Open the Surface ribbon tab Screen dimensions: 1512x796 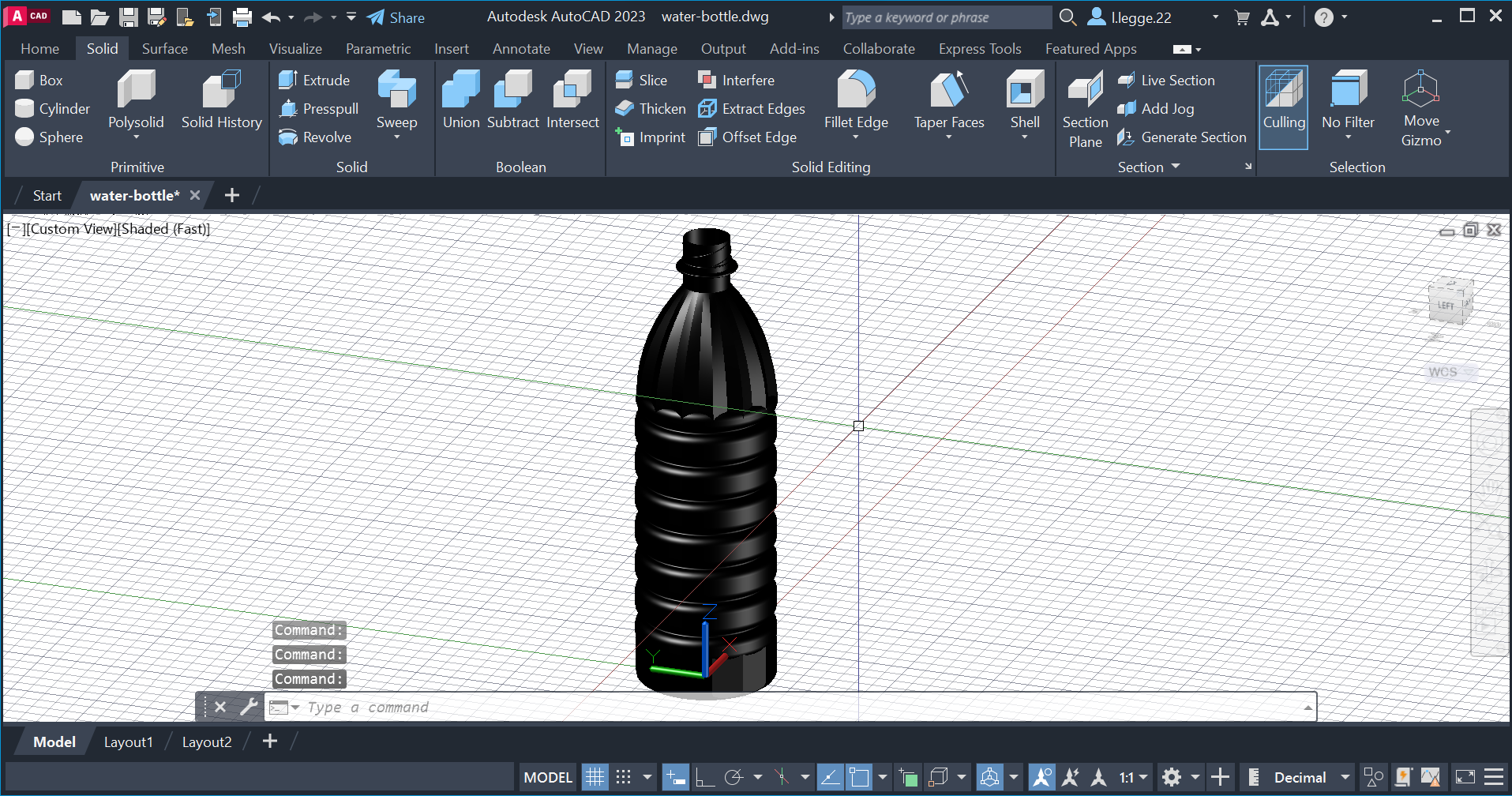pyautogui.click(x=165, y=48)
